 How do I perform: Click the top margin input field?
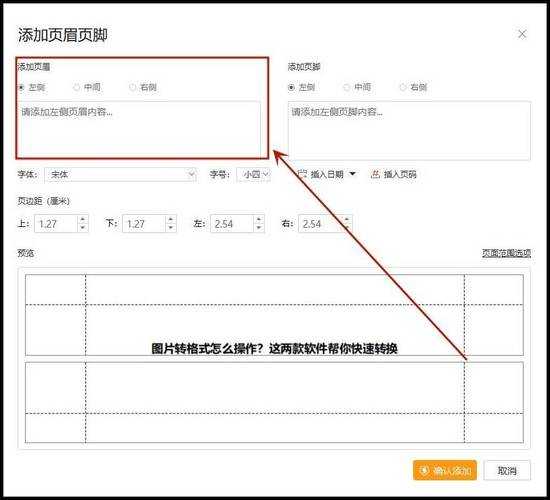pos(56,224)
